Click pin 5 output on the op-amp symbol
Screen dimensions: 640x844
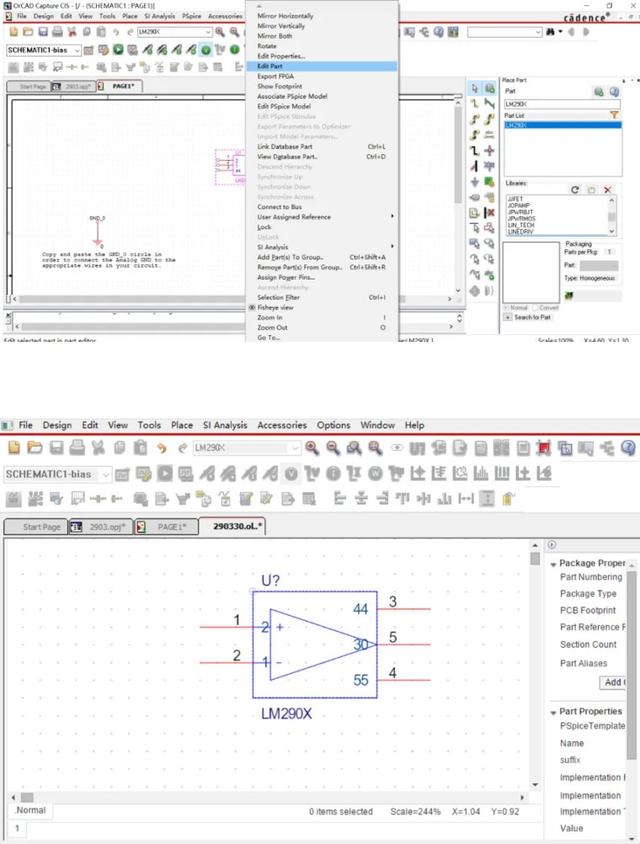click(404, 644)
